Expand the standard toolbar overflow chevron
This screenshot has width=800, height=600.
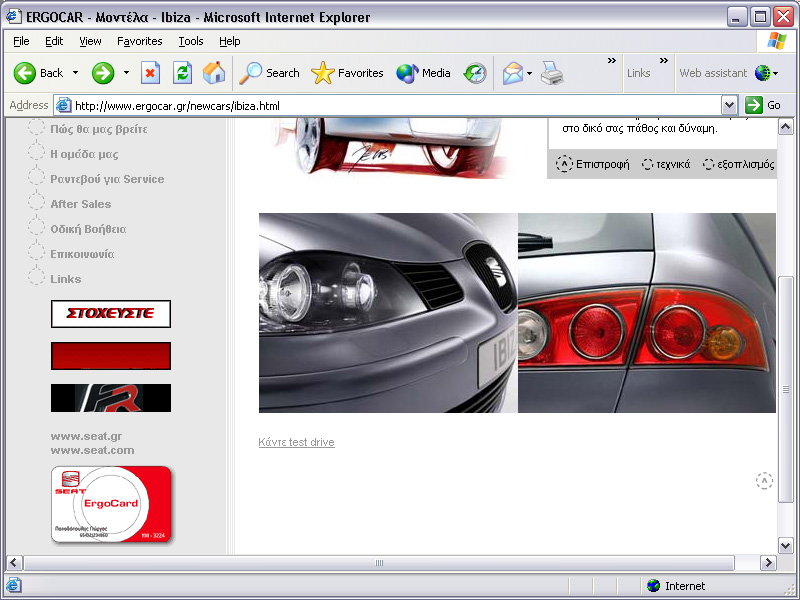pyautogui.click(x=612, y=61)
